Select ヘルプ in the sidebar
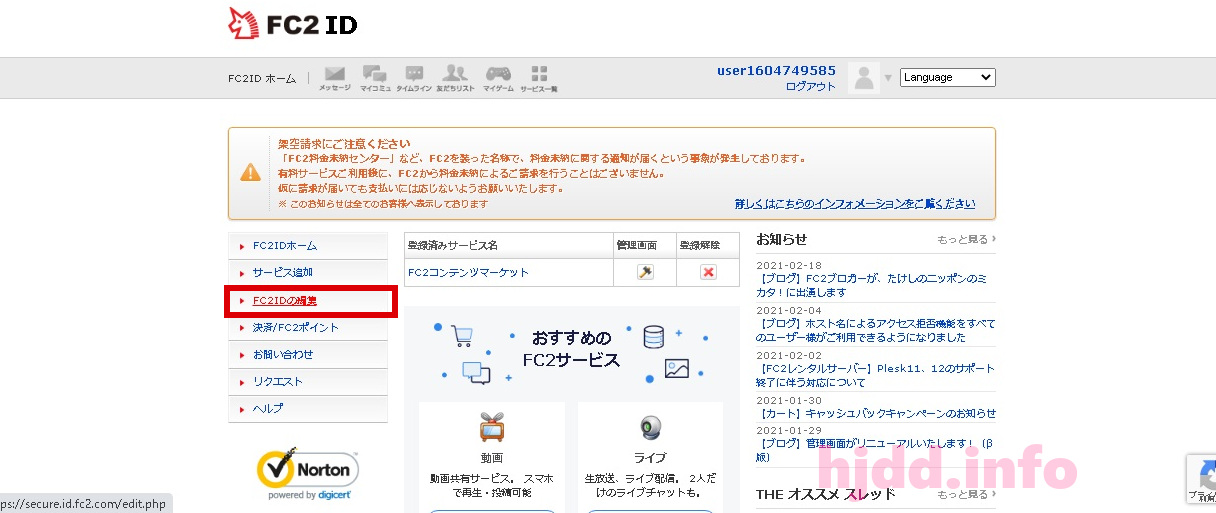 (x=308, y=408)
